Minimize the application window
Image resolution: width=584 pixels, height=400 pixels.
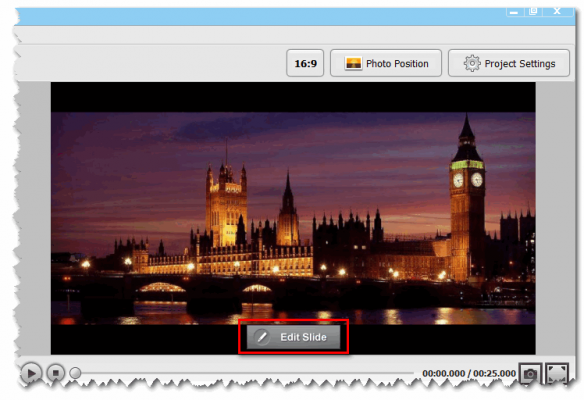pos(514,12)
